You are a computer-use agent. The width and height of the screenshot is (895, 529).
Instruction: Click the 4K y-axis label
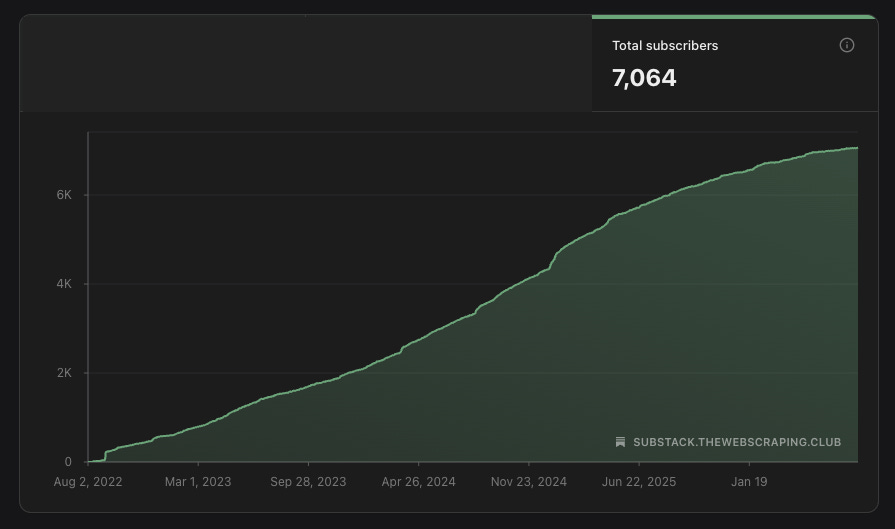(64, 284)
